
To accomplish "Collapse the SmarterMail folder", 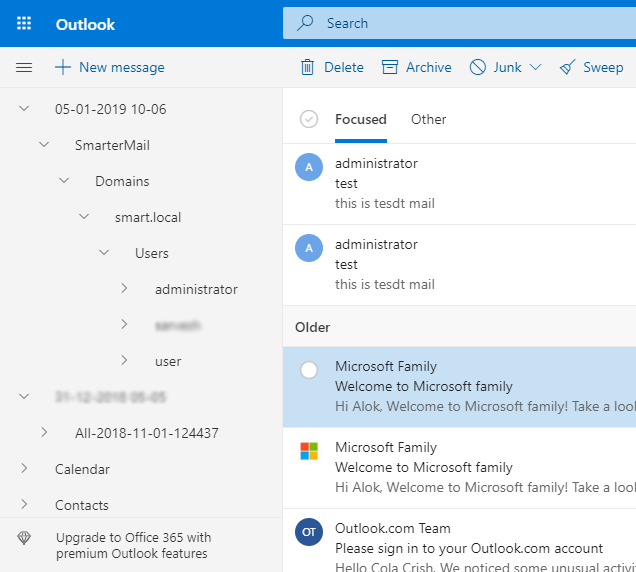I will click(44, 145).
